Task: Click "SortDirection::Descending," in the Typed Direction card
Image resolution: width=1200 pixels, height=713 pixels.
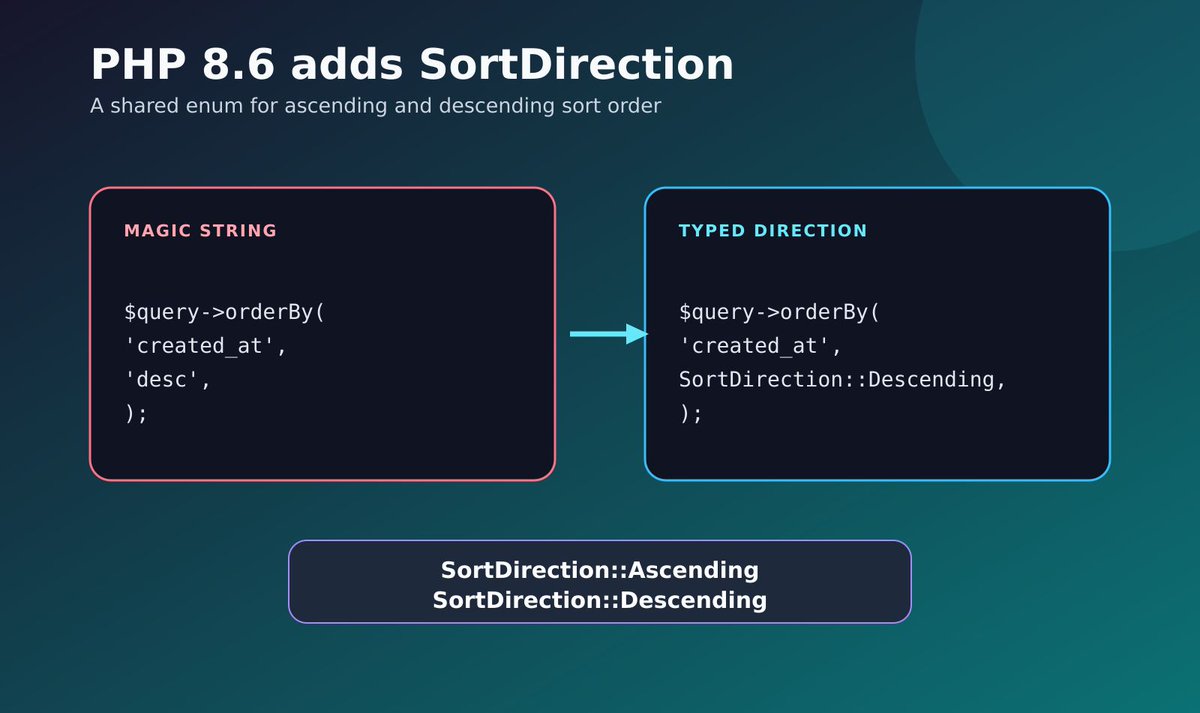Action: coord(843,381)
